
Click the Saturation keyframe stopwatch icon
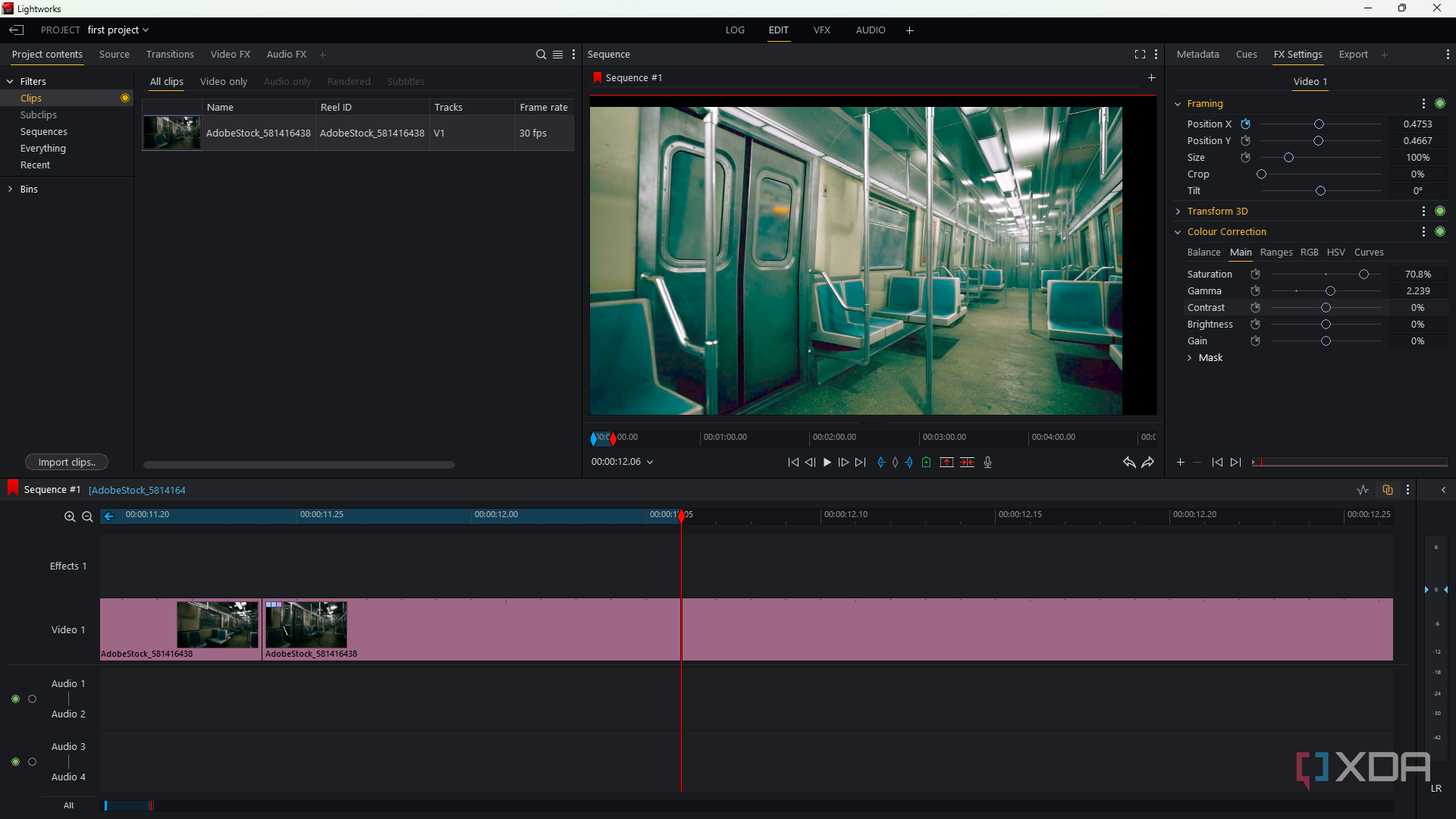(x=1255, y=275)
